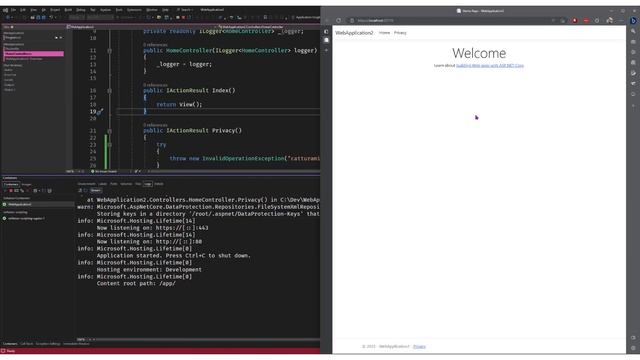Collapse the HomeController constructor at line 11
This screenshot has height=360, width=640.
click(x=109, y=51)
